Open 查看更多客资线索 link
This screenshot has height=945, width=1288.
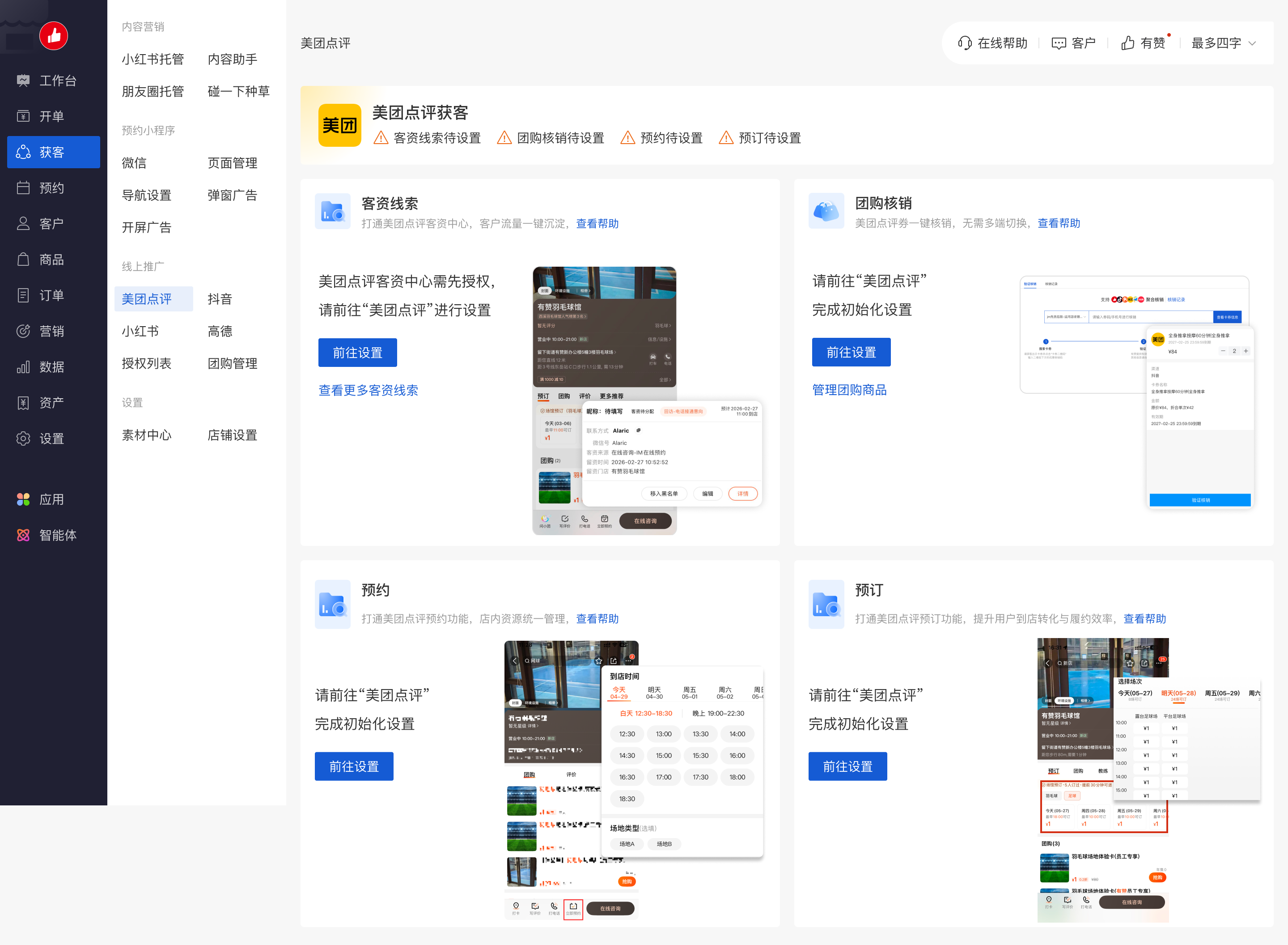coord(368,390)
